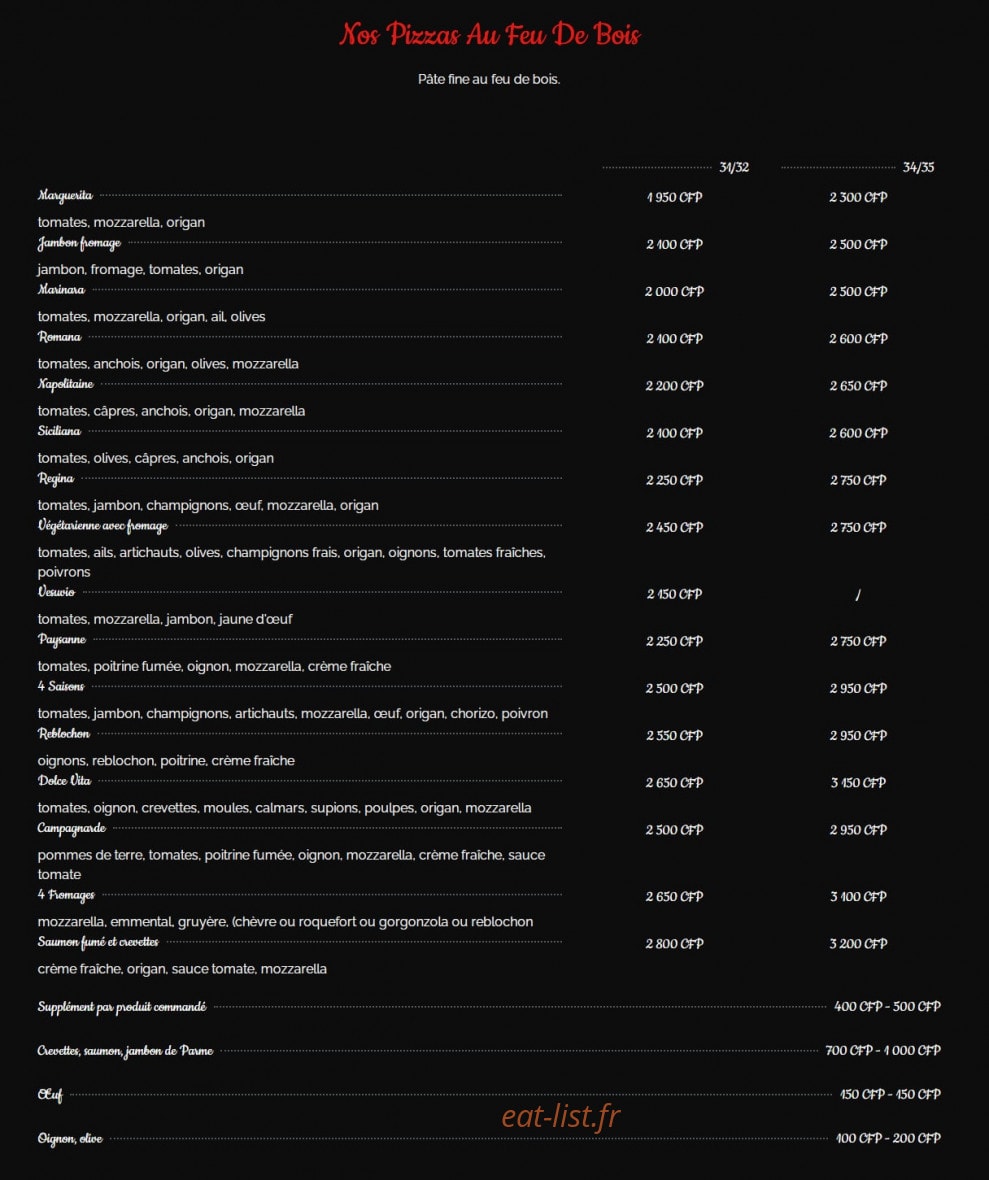Image resolution: width=989 pixels, height=1180 pixels.
Task: Click the Nos Pizzas Au Feu De Bois heading
Action: [490, 34]
